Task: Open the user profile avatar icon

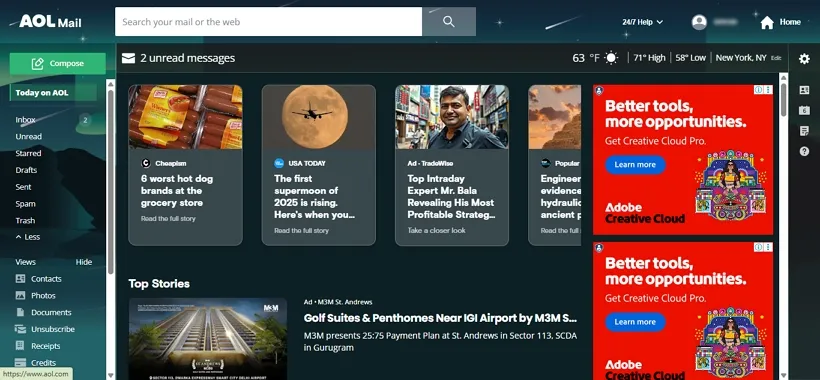Action: coord(699,22)
